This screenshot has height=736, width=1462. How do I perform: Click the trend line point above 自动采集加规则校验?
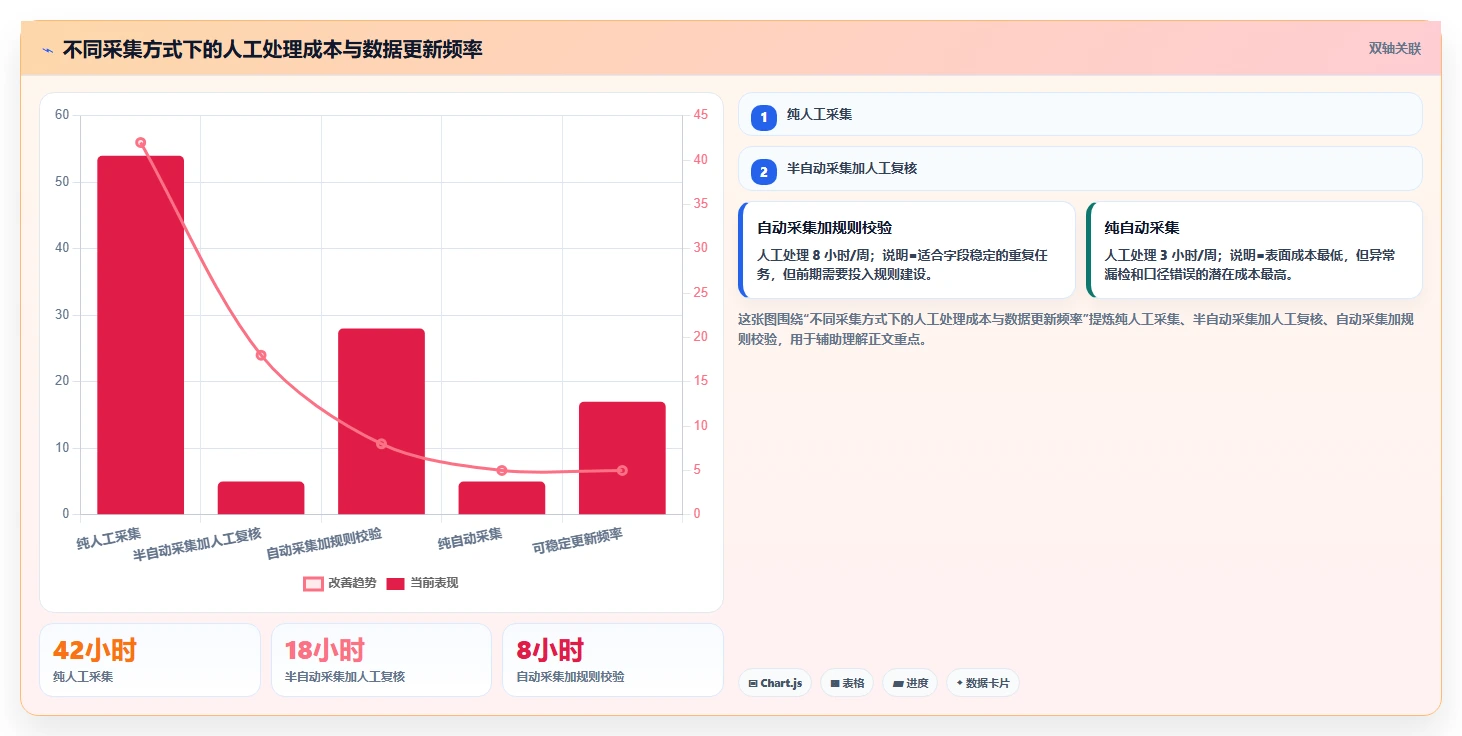[x=381, y=443]
